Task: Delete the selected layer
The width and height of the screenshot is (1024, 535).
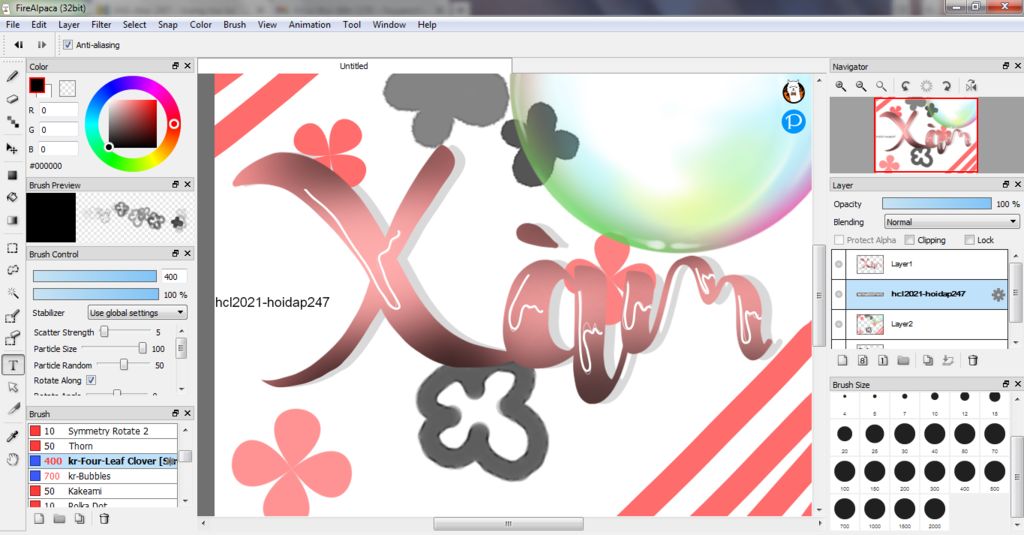Action: 972,360
